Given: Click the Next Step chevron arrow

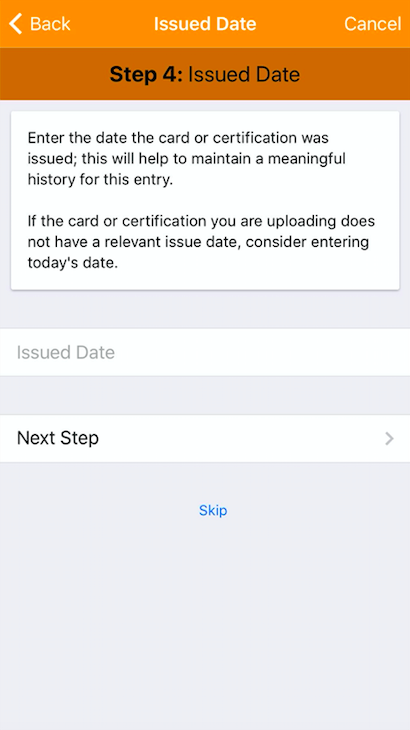Looking at the screenshot, I should [390, 439].
